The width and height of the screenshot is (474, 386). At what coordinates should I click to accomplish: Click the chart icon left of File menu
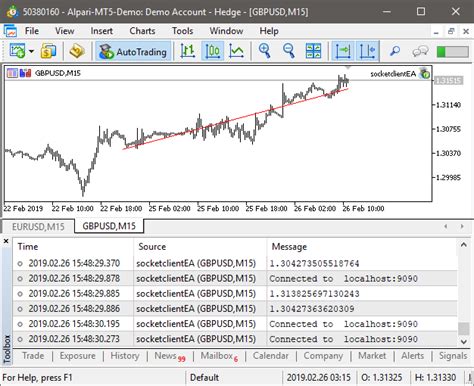(x=10, y=31)
